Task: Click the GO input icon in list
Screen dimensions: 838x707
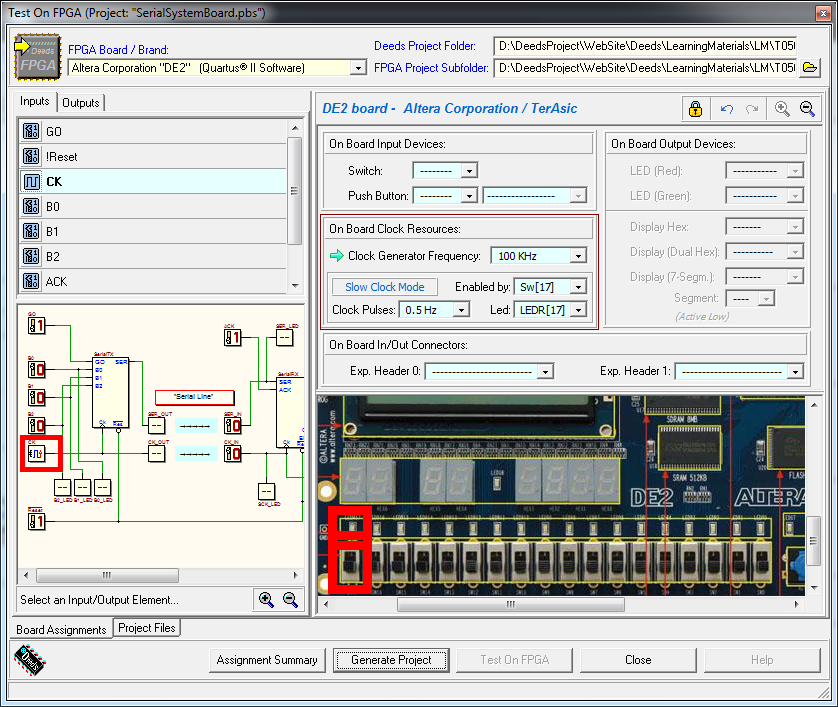Action: coord(31,131)
